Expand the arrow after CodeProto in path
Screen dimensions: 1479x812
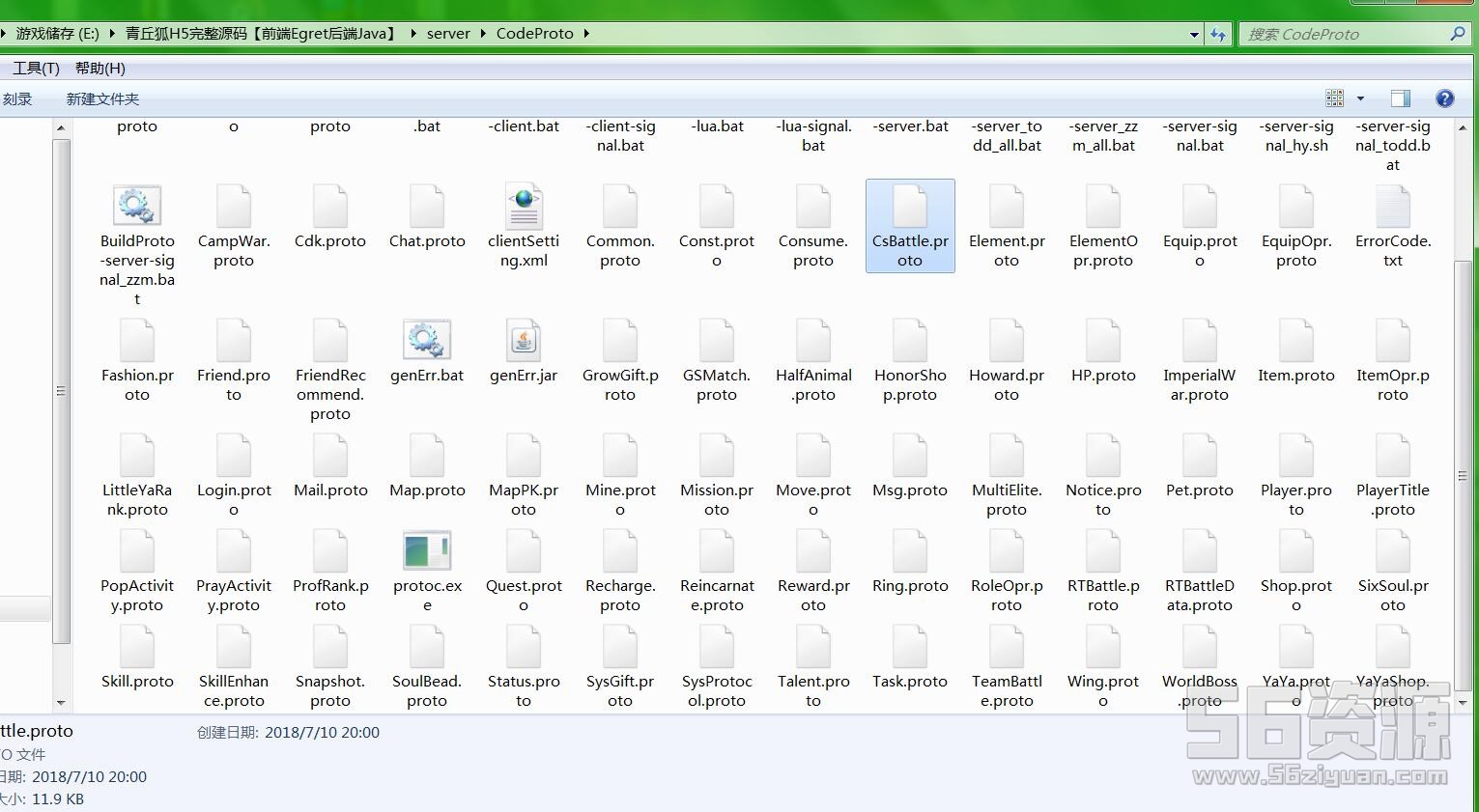585,34
